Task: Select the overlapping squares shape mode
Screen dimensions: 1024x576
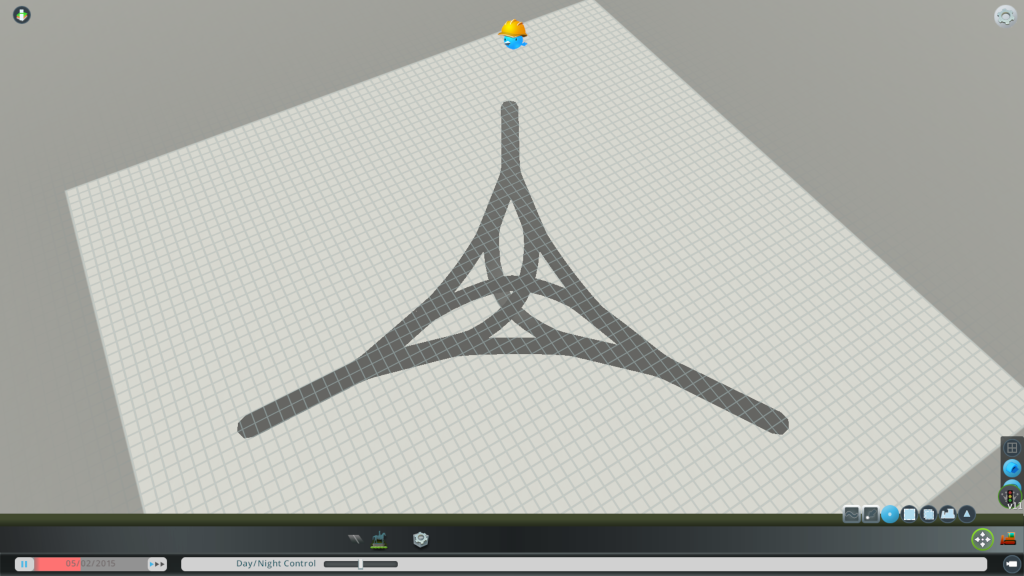Action: coord(928,514)
